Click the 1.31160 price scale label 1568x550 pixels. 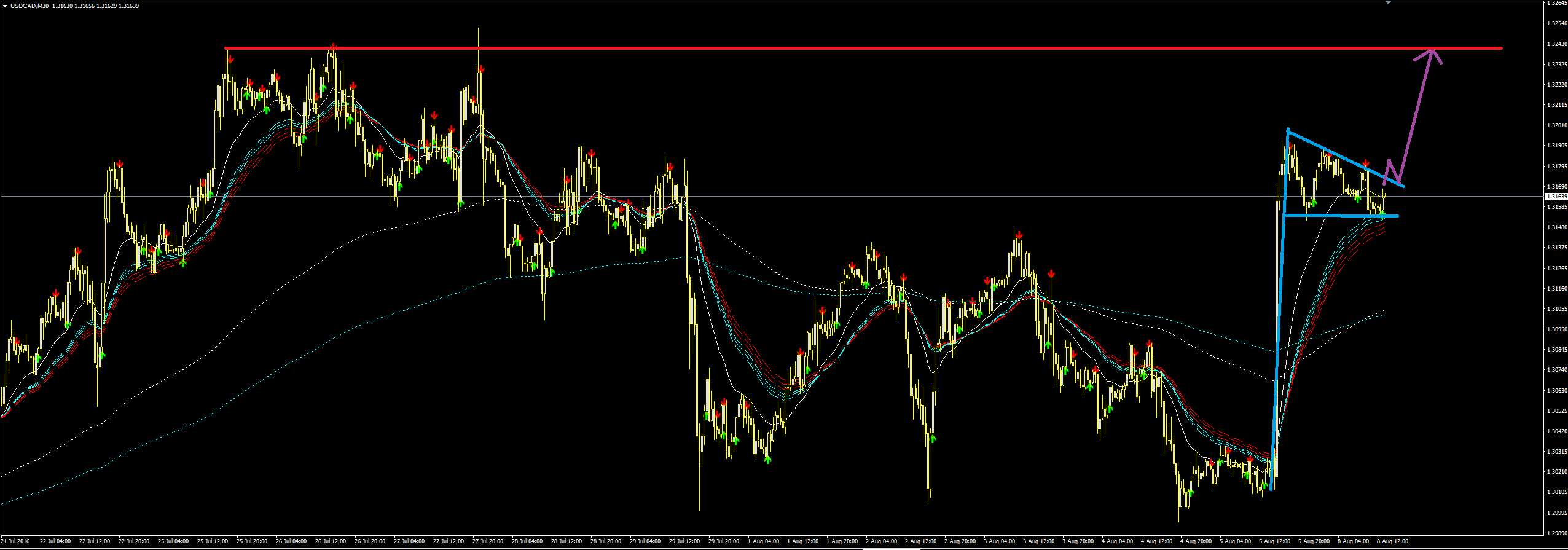point(1556,289)
